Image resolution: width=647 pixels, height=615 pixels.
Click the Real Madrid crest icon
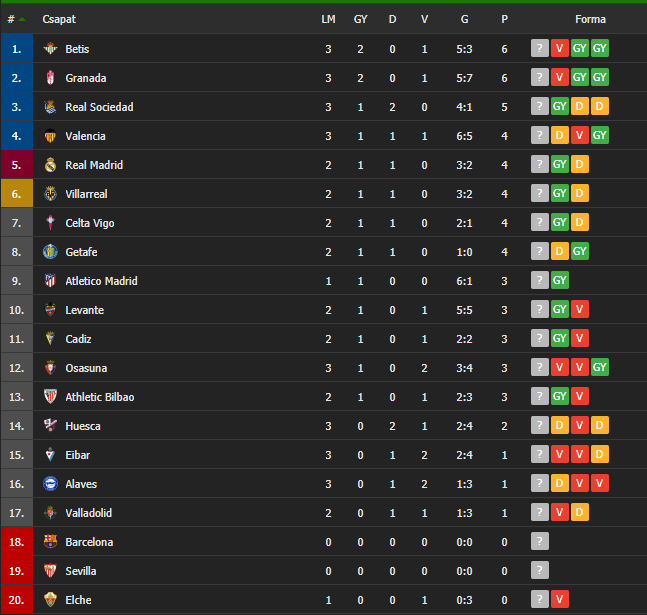coord(50,165)
